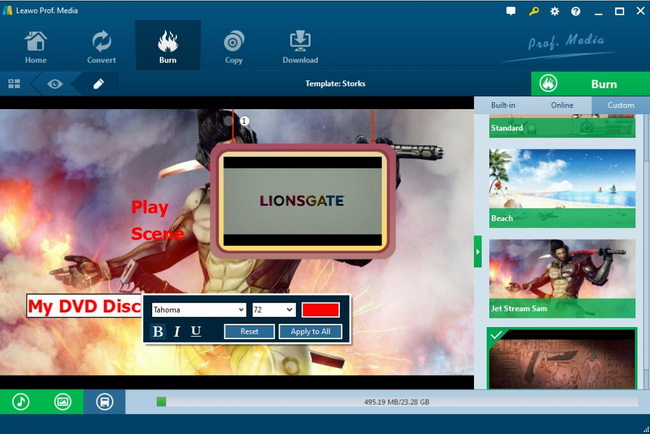650x434 pixels.
Task: Switch to the Custom templates tab
Action: (621, 105)
